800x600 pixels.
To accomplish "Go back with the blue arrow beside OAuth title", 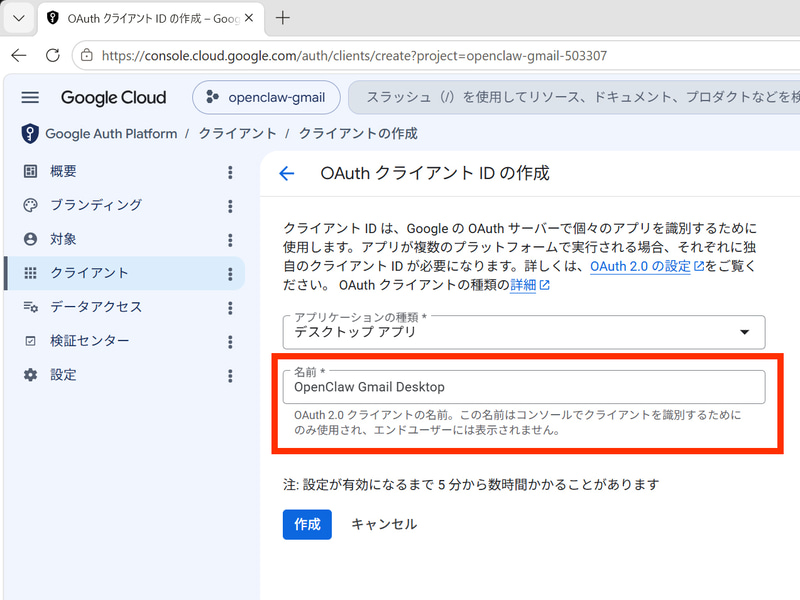I will [x=287, y=173].
